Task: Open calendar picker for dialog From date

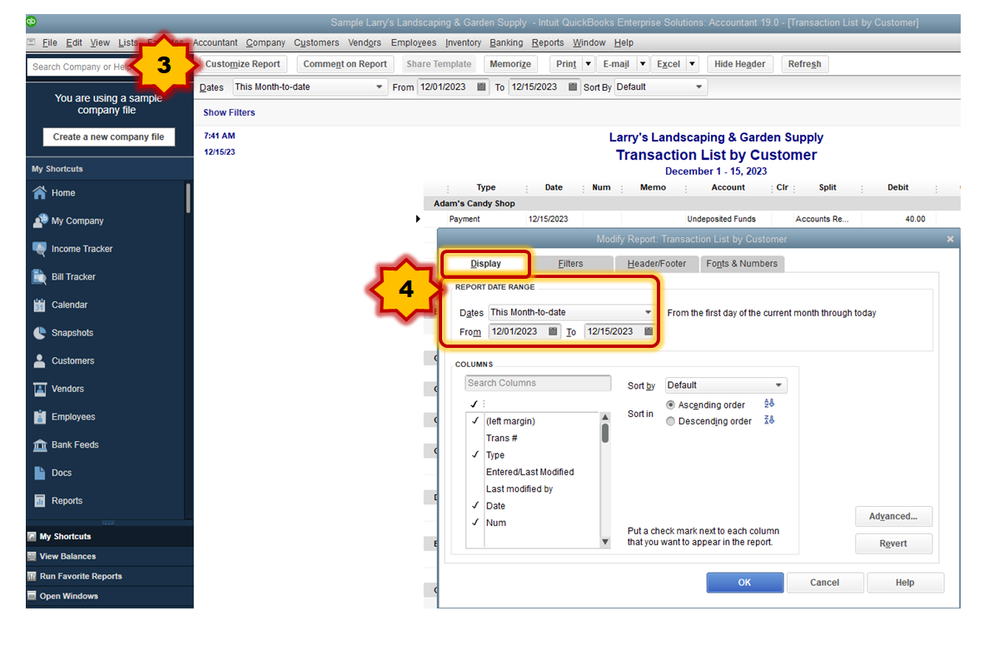Action: 552,331
